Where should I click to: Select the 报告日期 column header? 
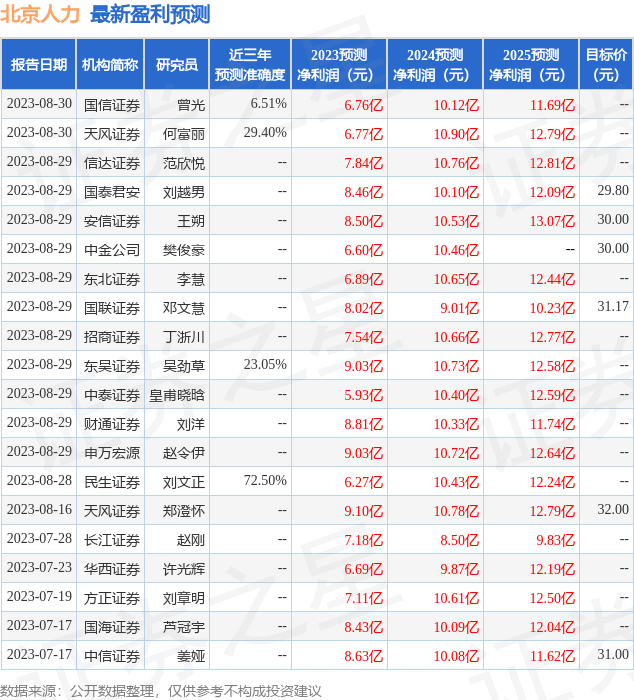coord(39,65)
